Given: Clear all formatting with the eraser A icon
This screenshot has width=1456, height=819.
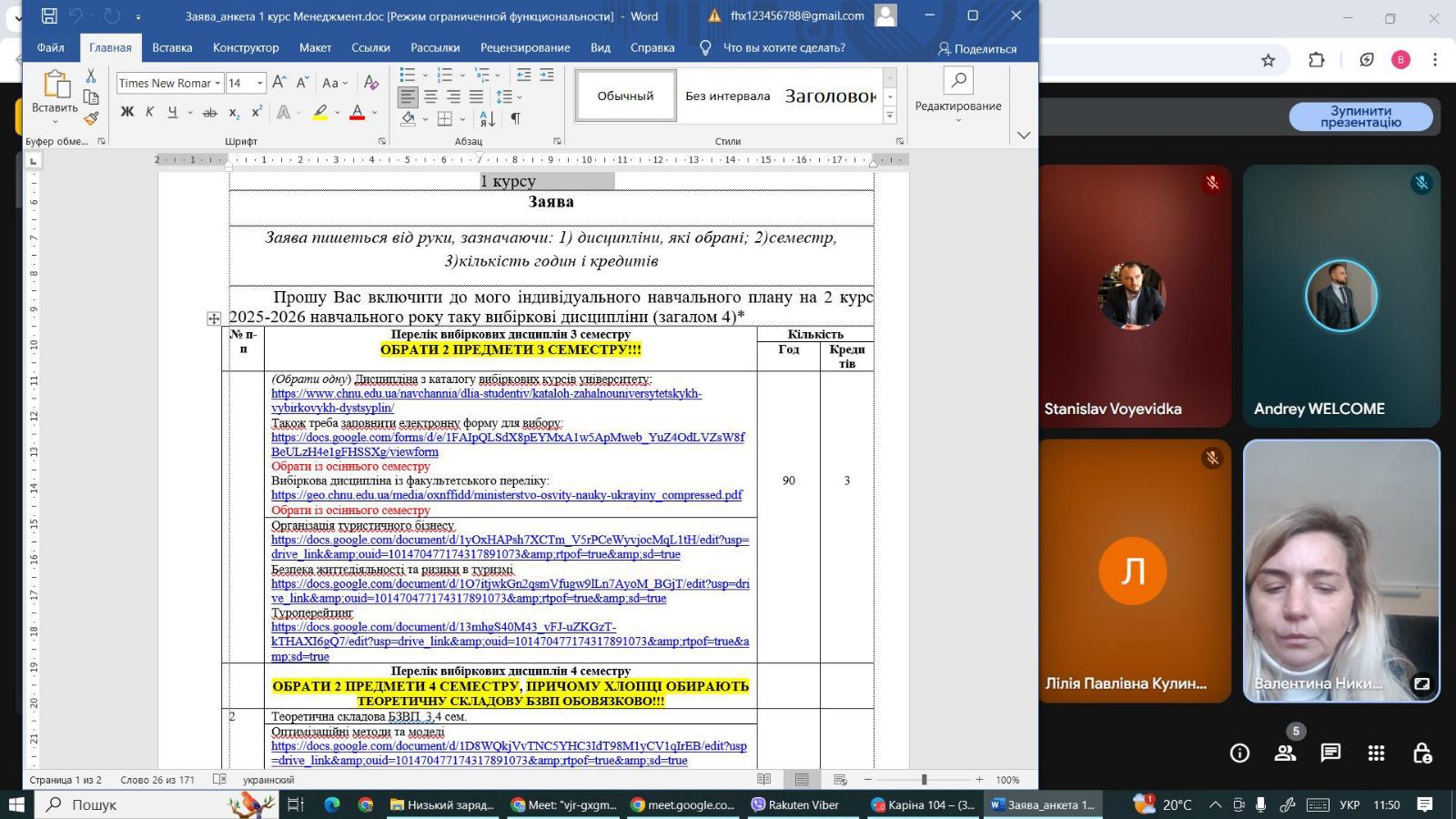Looking at the screenshot, I should pos(371,83).
